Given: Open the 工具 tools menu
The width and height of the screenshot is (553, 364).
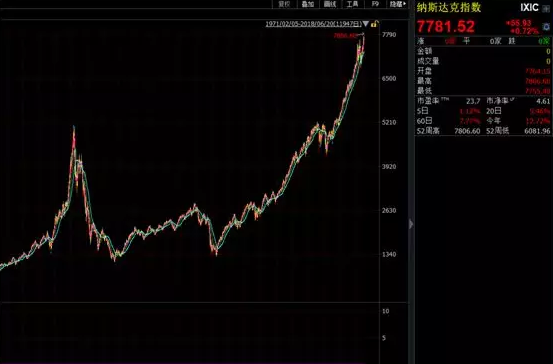Looking at the screenshot, I should pos(352,4).
